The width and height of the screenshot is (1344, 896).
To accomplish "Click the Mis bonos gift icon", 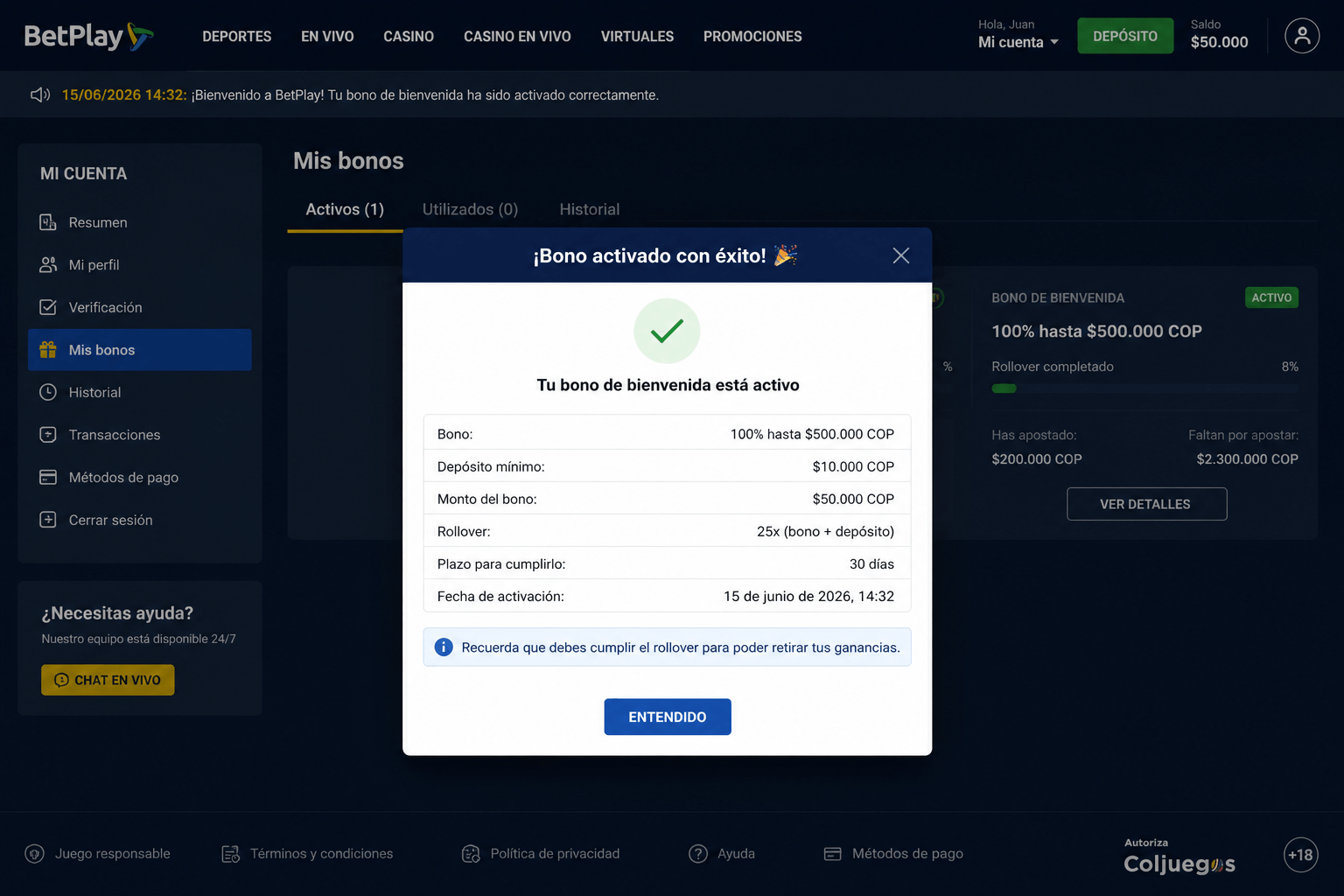I will pyautogui.click(x=48, y=350).
